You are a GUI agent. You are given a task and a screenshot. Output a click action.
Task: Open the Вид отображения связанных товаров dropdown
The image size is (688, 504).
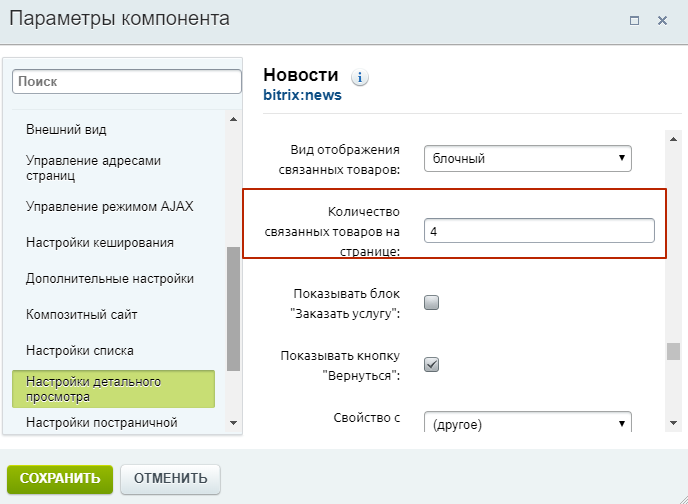pyautogui.click(x=527, y=158)
